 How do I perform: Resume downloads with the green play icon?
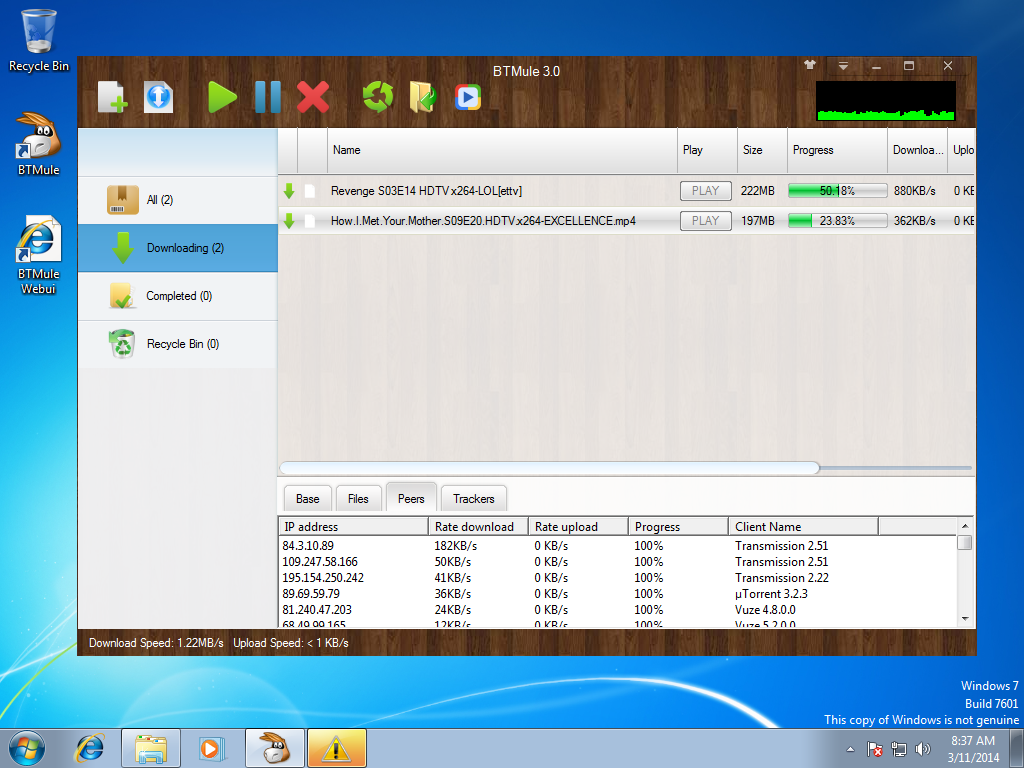[222, 97]
